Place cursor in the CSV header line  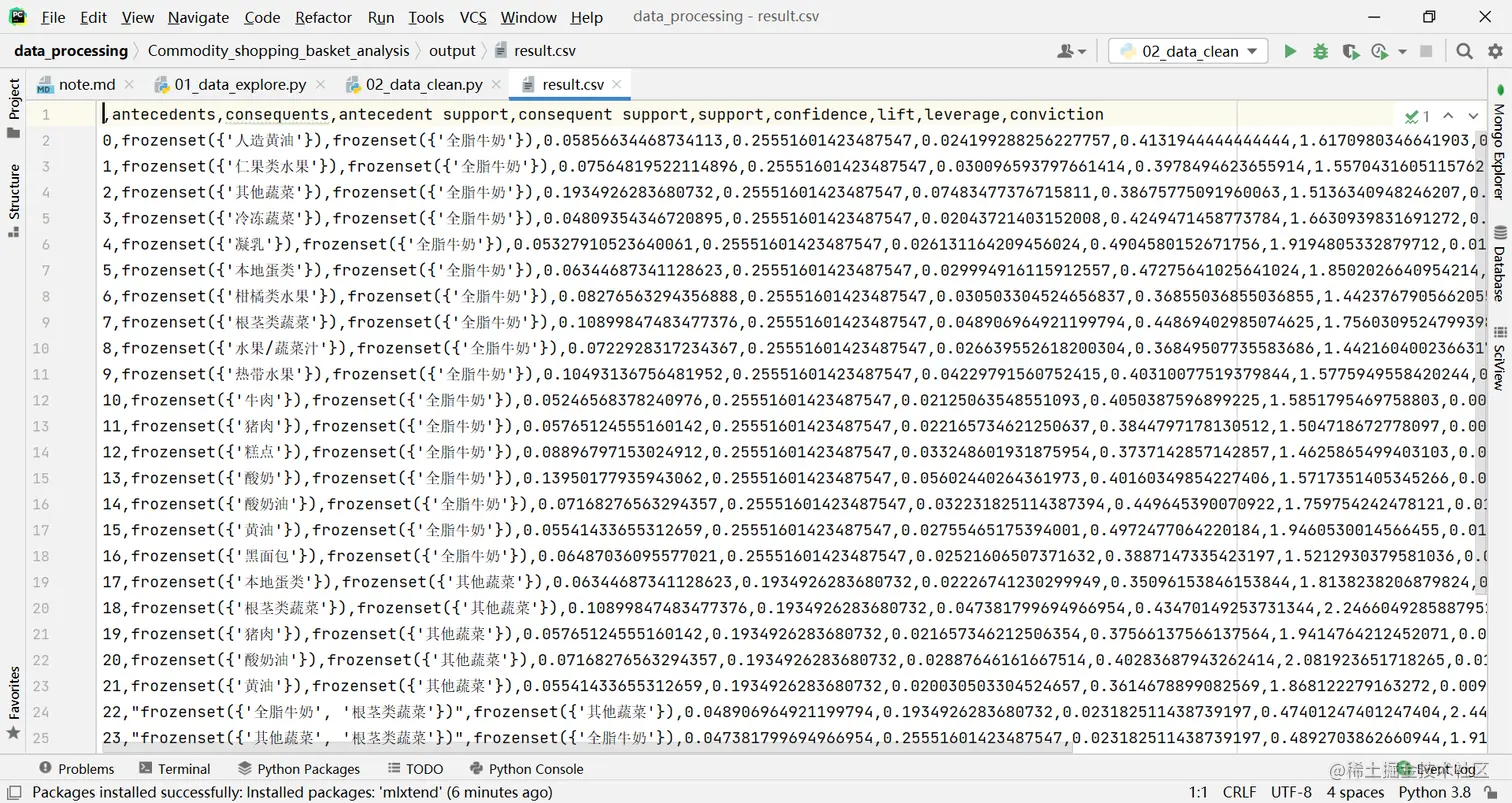(603, 114)
